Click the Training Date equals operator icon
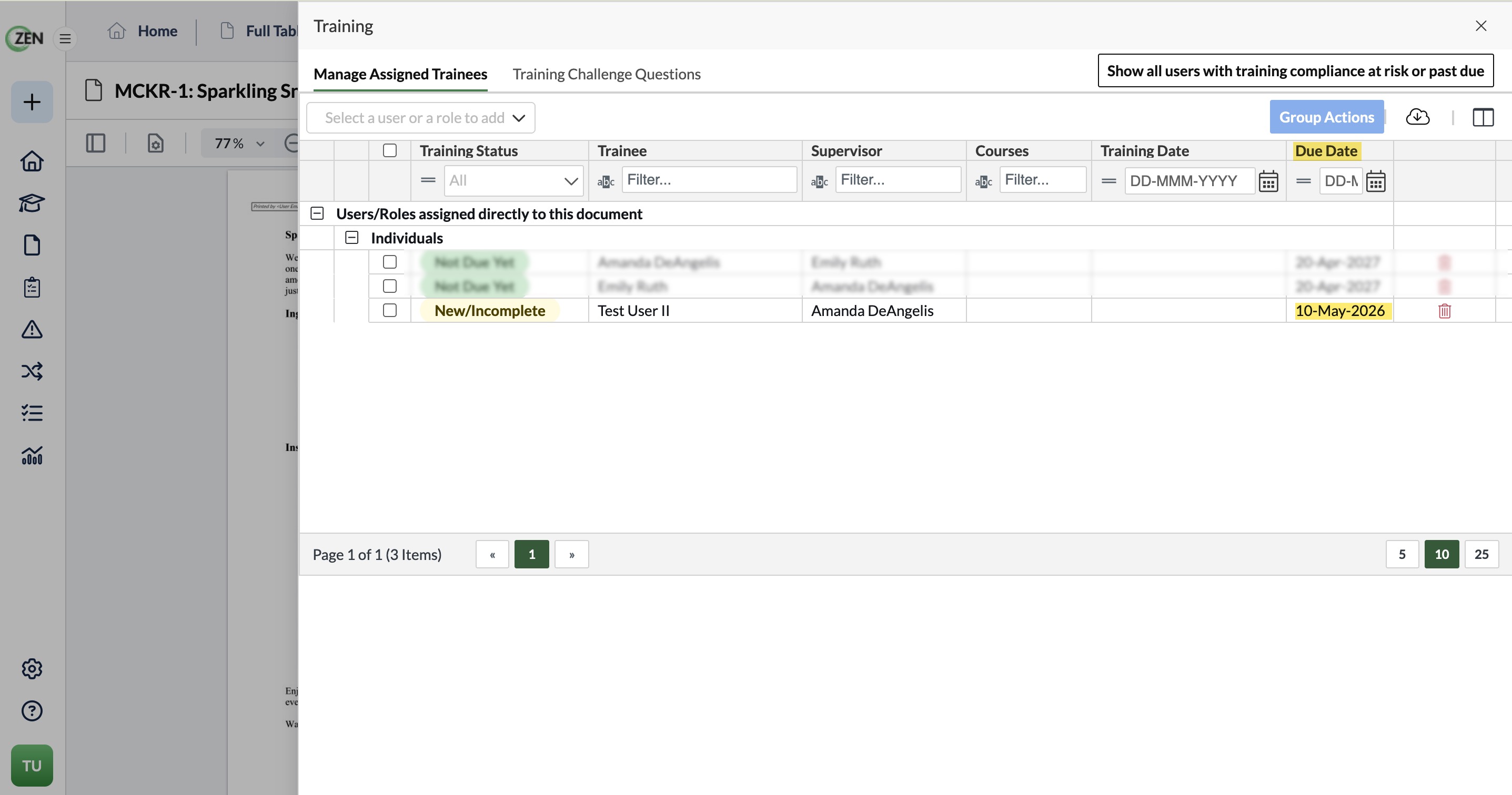1512x795 pixels. pyautogui.click(x=1109, y=181)
